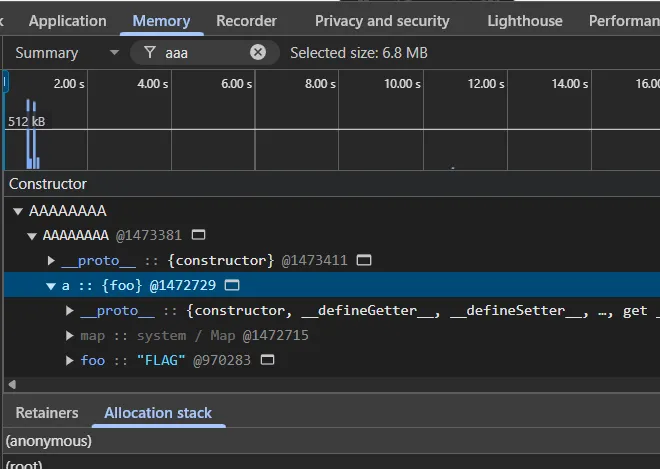Screen dimensions: 660x469
Task: Reveal AAAAAAAA @1473381 object in window
Action: (x=198, y=235)
